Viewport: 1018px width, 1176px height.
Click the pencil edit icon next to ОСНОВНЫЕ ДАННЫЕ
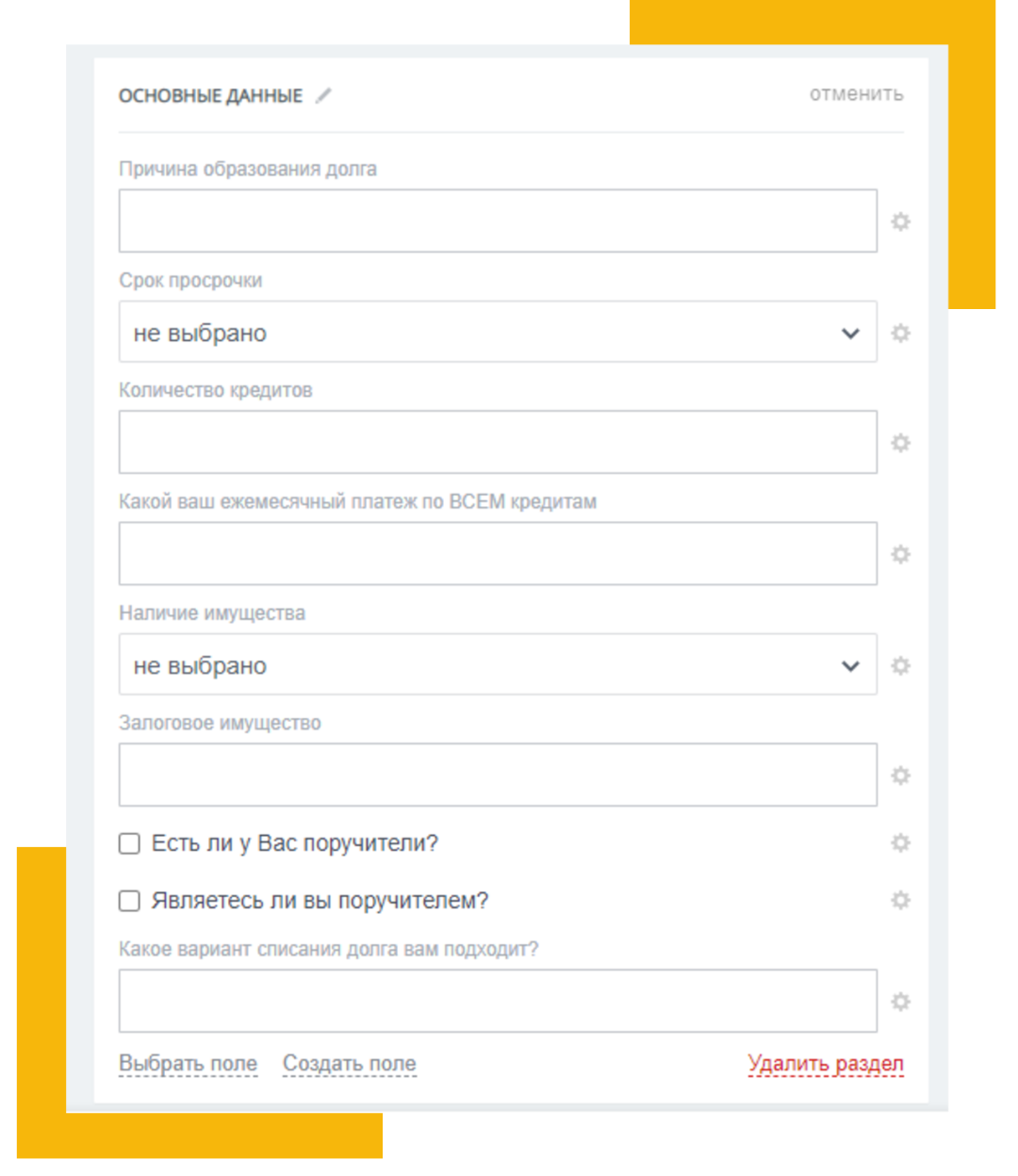point(323,95)
